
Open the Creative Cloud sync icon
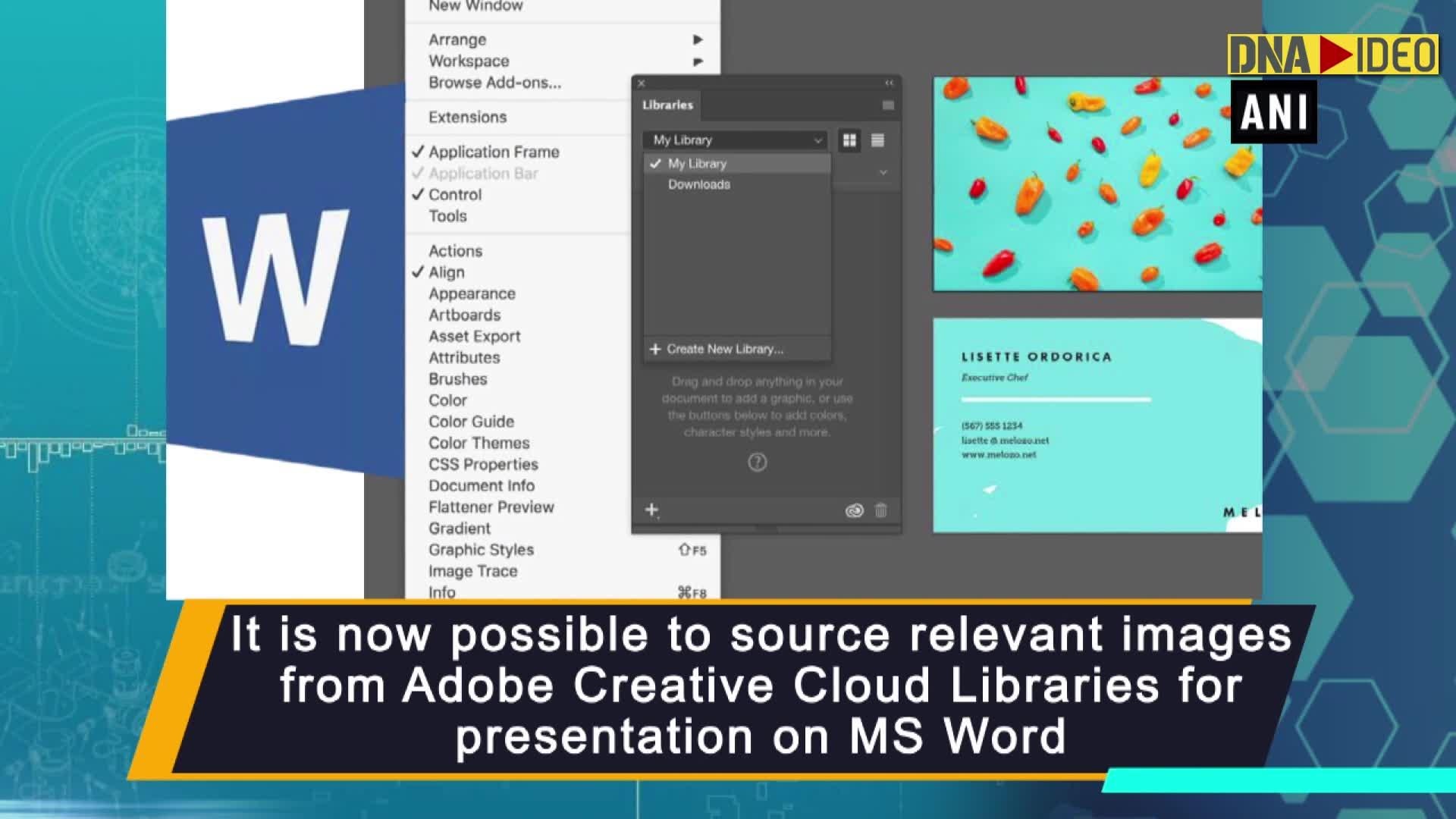(854, 510)
